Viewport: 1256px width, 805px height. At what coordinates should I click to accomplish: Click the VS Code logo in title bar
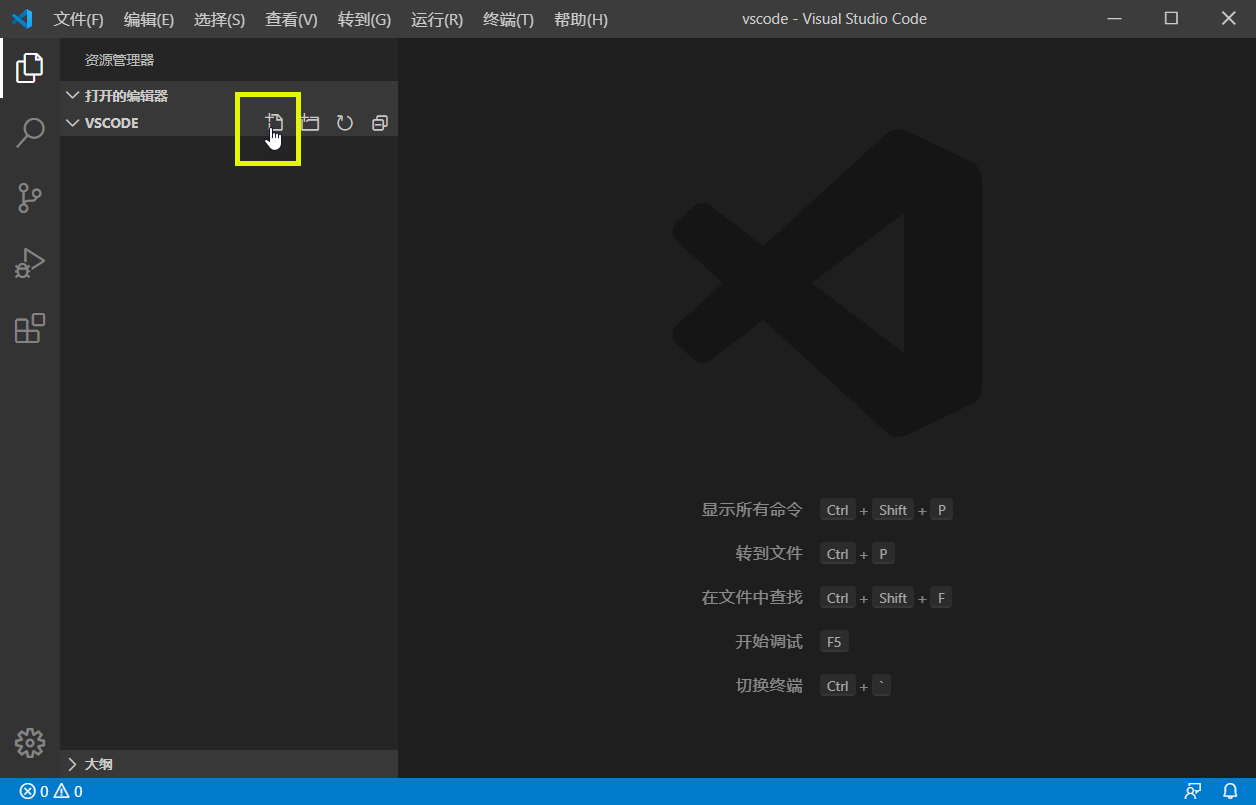22,19
